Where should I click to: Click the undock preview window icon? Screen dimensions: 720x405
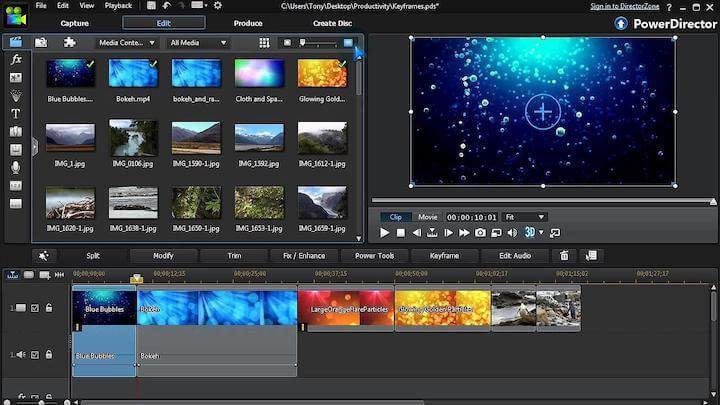(555, 233)
